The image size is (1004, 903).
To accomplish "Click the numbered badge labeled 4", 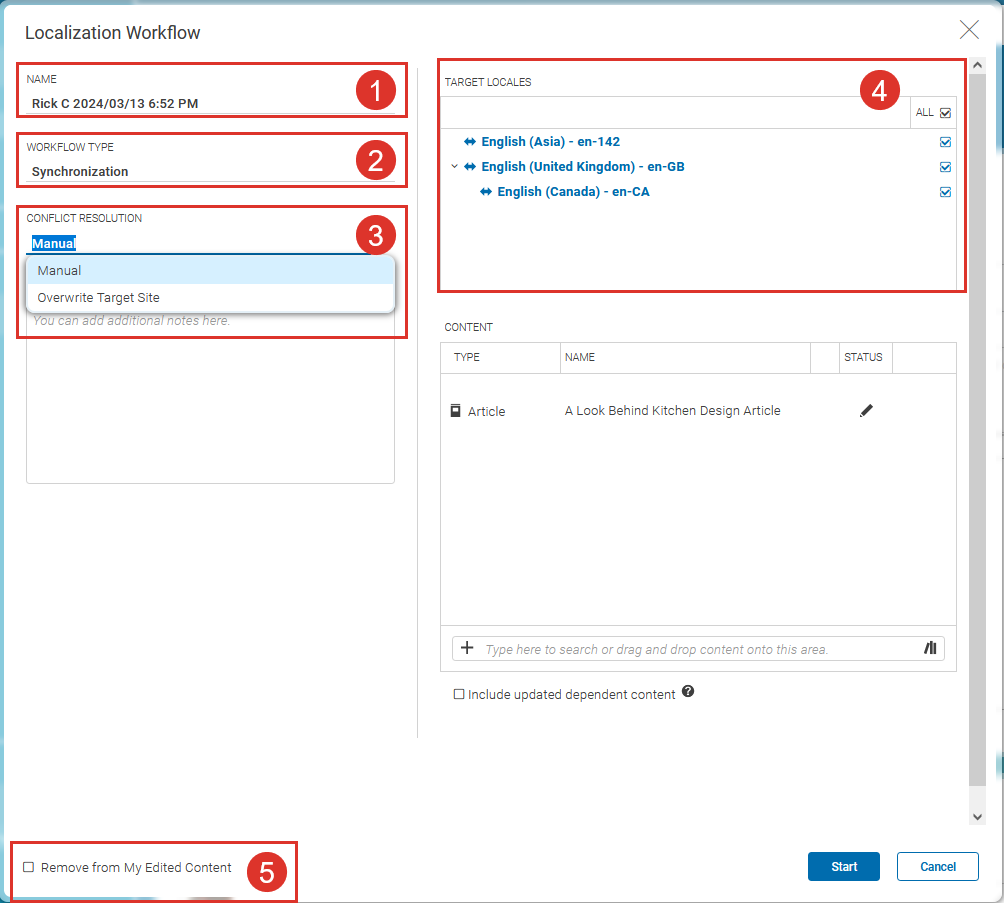I will 881,88.
